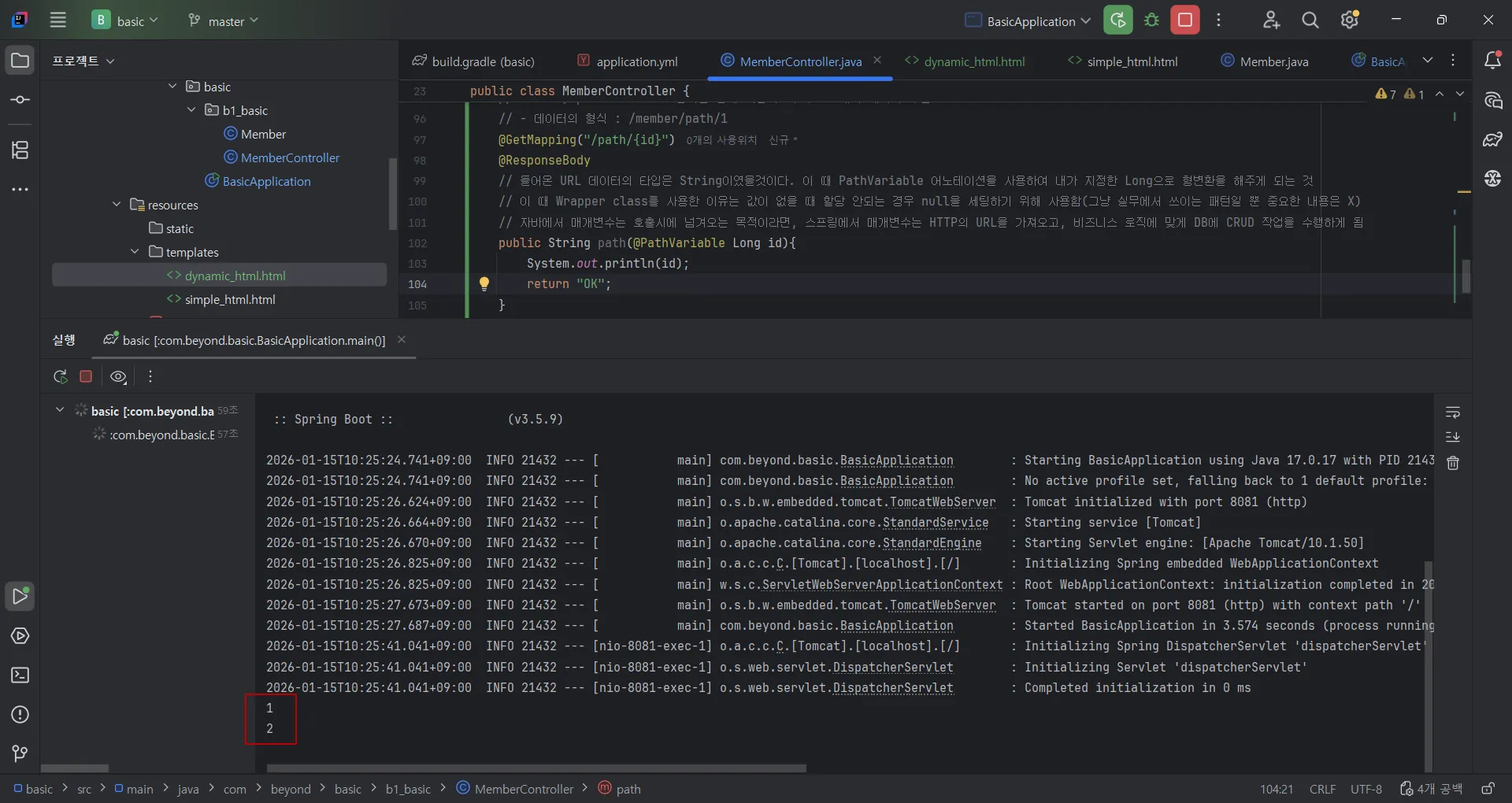The height and width of the screenshot is (803, 1512).
Task: Open the Project tool window icon
Action: (20, 61)
